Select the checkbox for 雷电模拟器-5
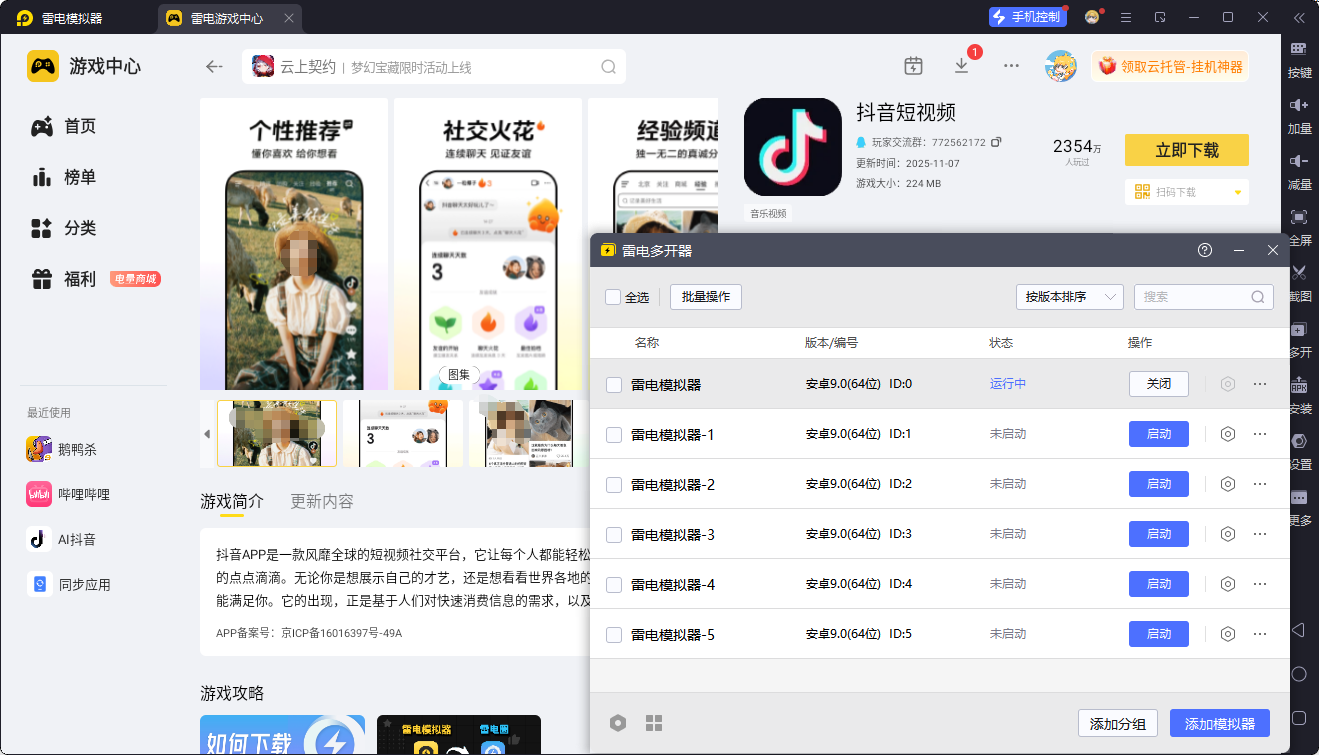This screenshot has width=1319, height=755. coord(614,635)
